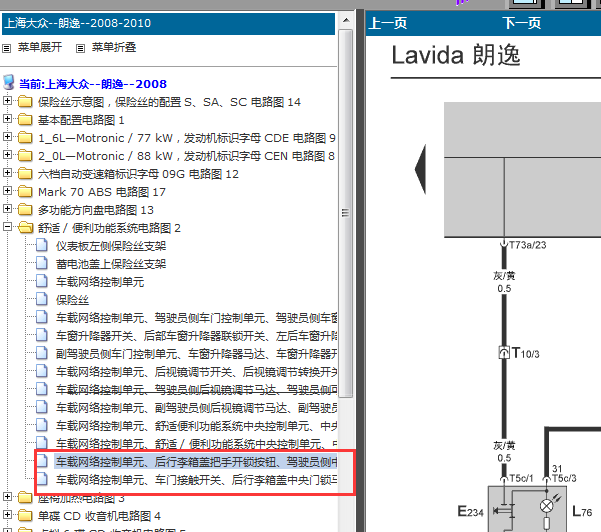Click the page icon of 仪表板左侧保险丝支架
Viewport: 601px width, 532px height.
(42, 245)
